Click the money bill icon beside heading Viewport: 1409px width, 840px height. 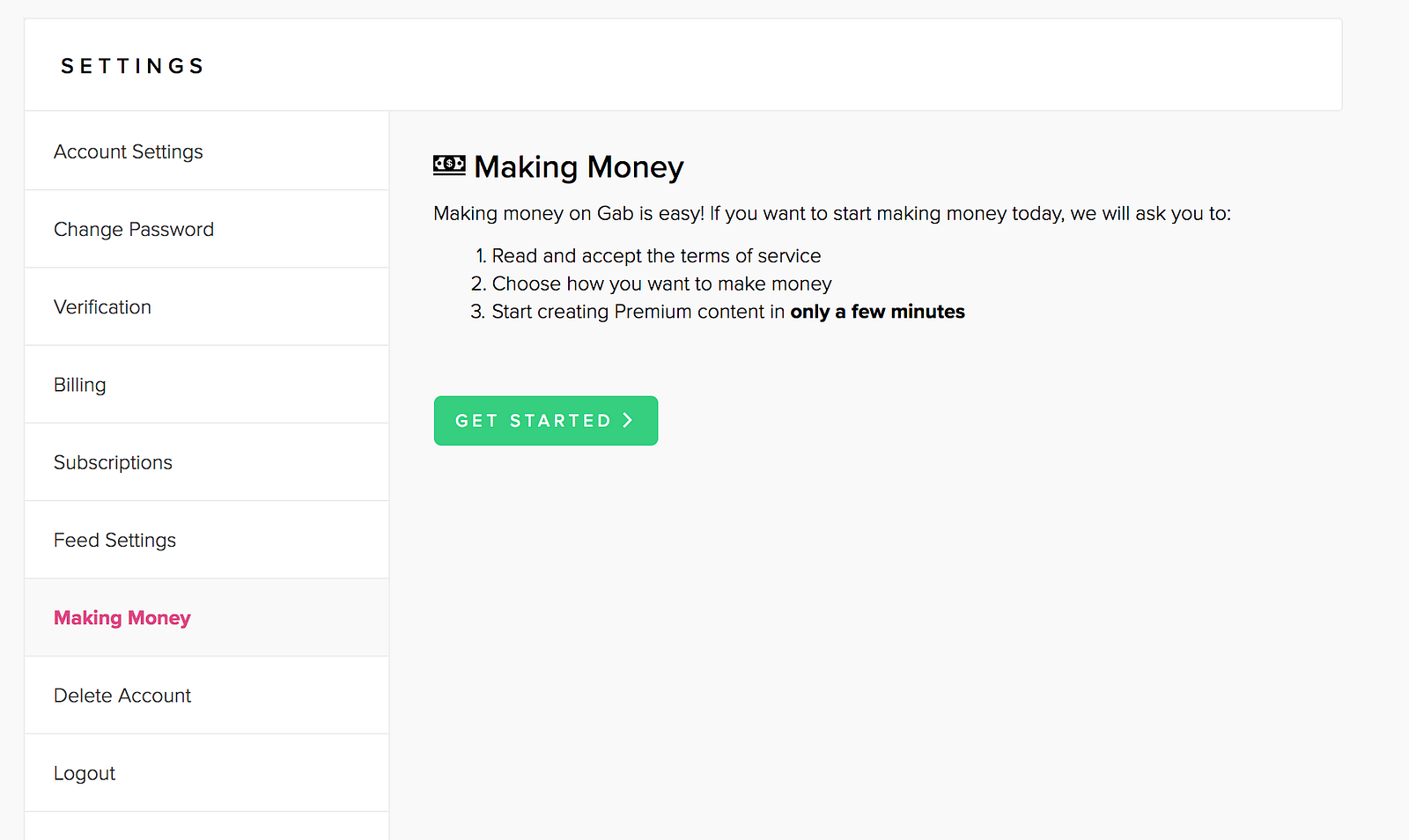coord(449,165)
